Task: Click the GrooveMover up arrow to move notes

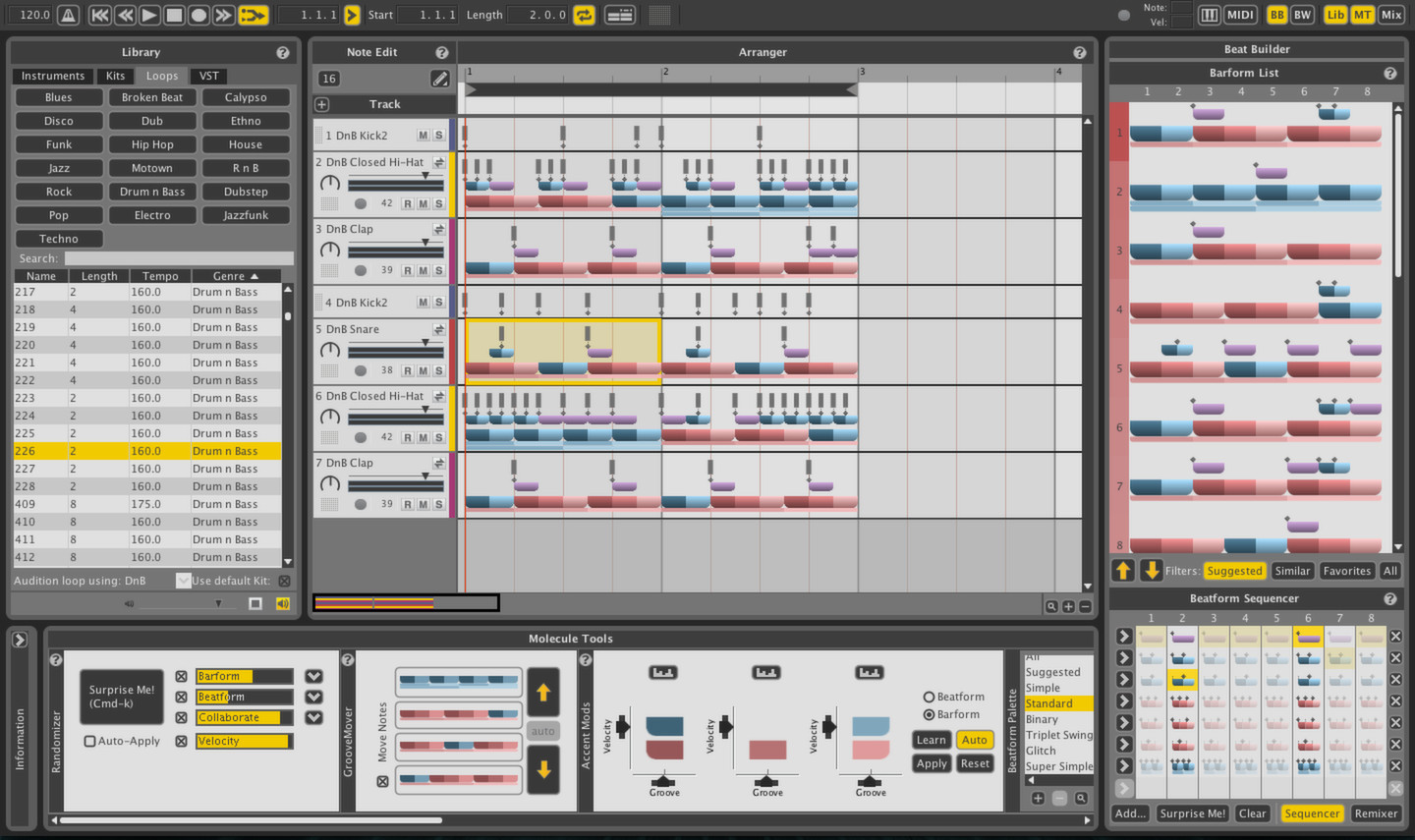Action: pyautogui.click(x=541, y=692)
